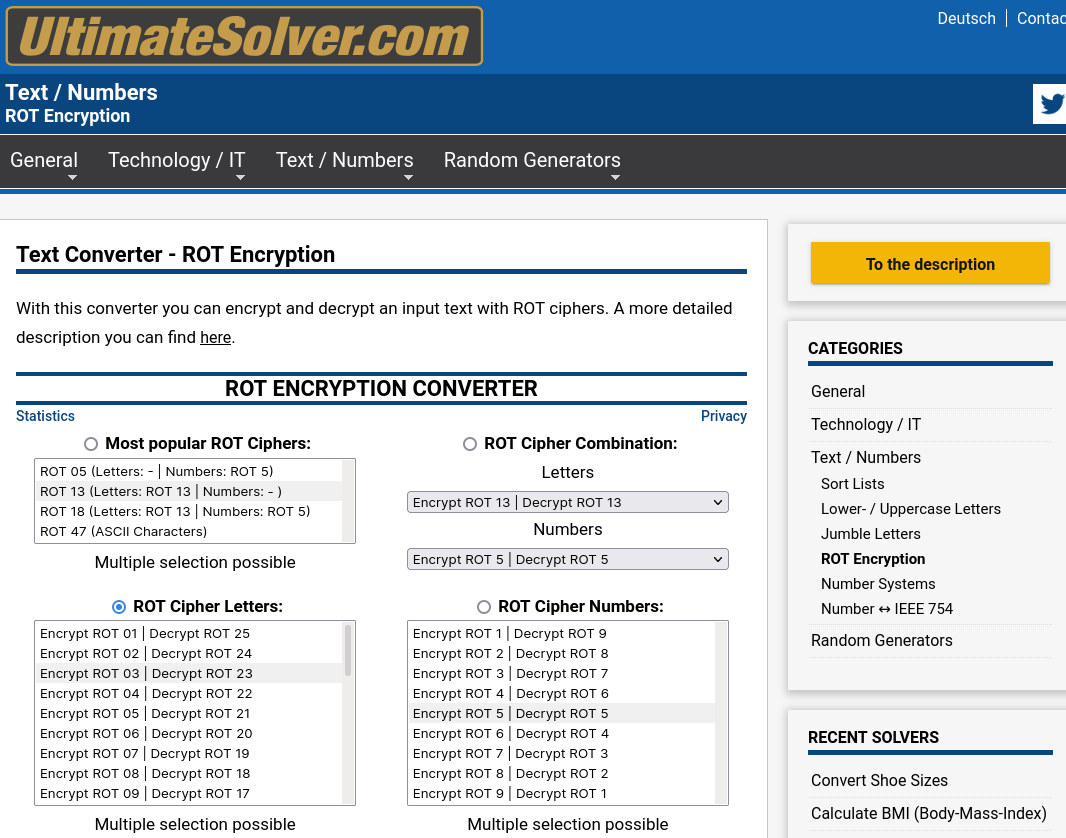Select Encrypt ROT 07 | Decrypt ROT 19
This screenshot has width=1066, height=838.
pyautogui.click(x=188, y=754)
